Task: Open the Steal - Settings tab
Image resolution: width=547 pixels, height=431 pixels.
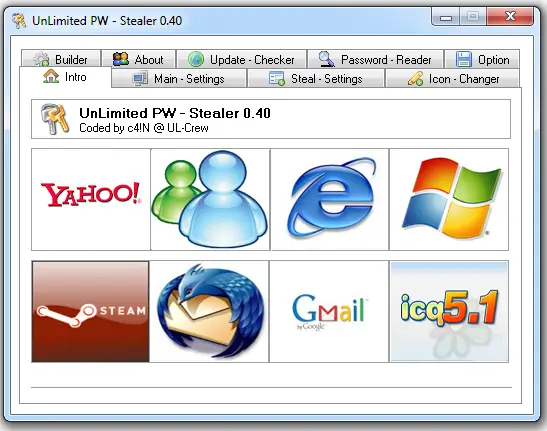Action: click(x=316, y=79)
